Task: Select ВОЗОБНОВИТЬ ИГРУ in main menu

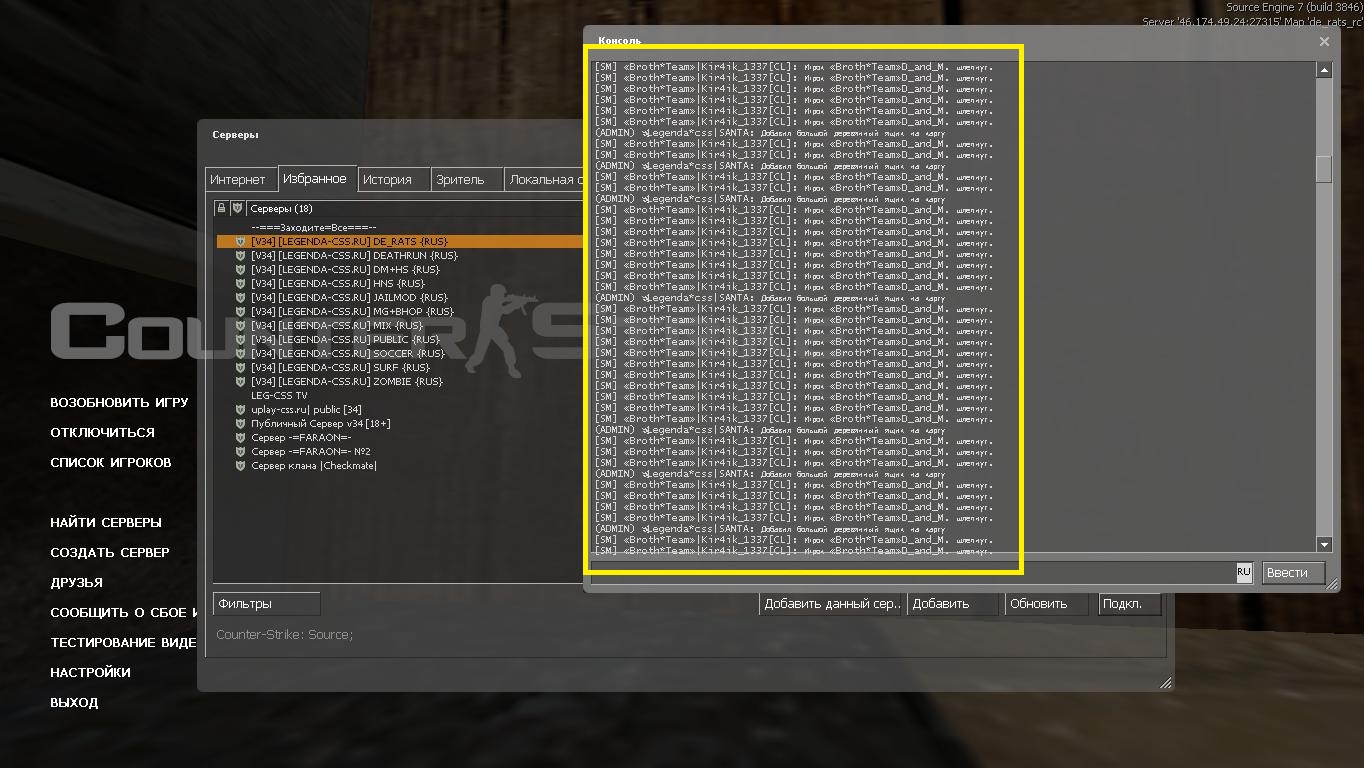Action: pyautogui.click(x=119, y=402)
